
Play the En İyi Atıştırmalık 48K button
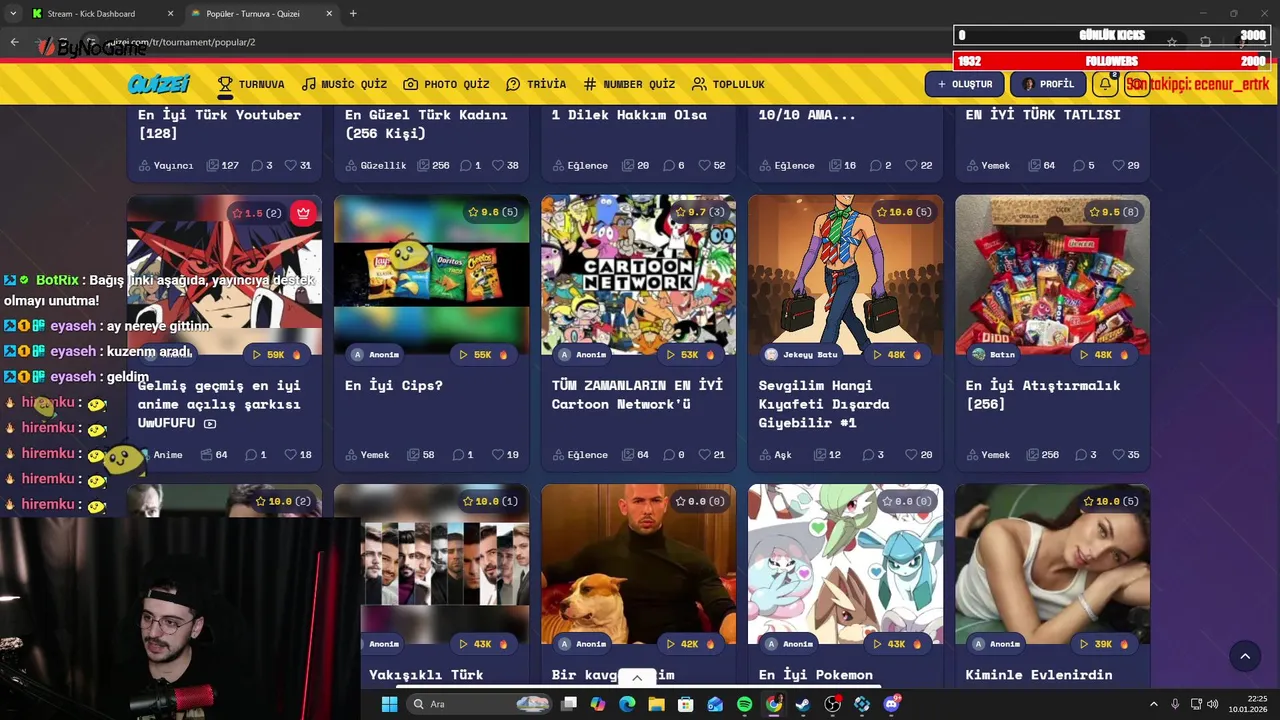click(1104, 355)
